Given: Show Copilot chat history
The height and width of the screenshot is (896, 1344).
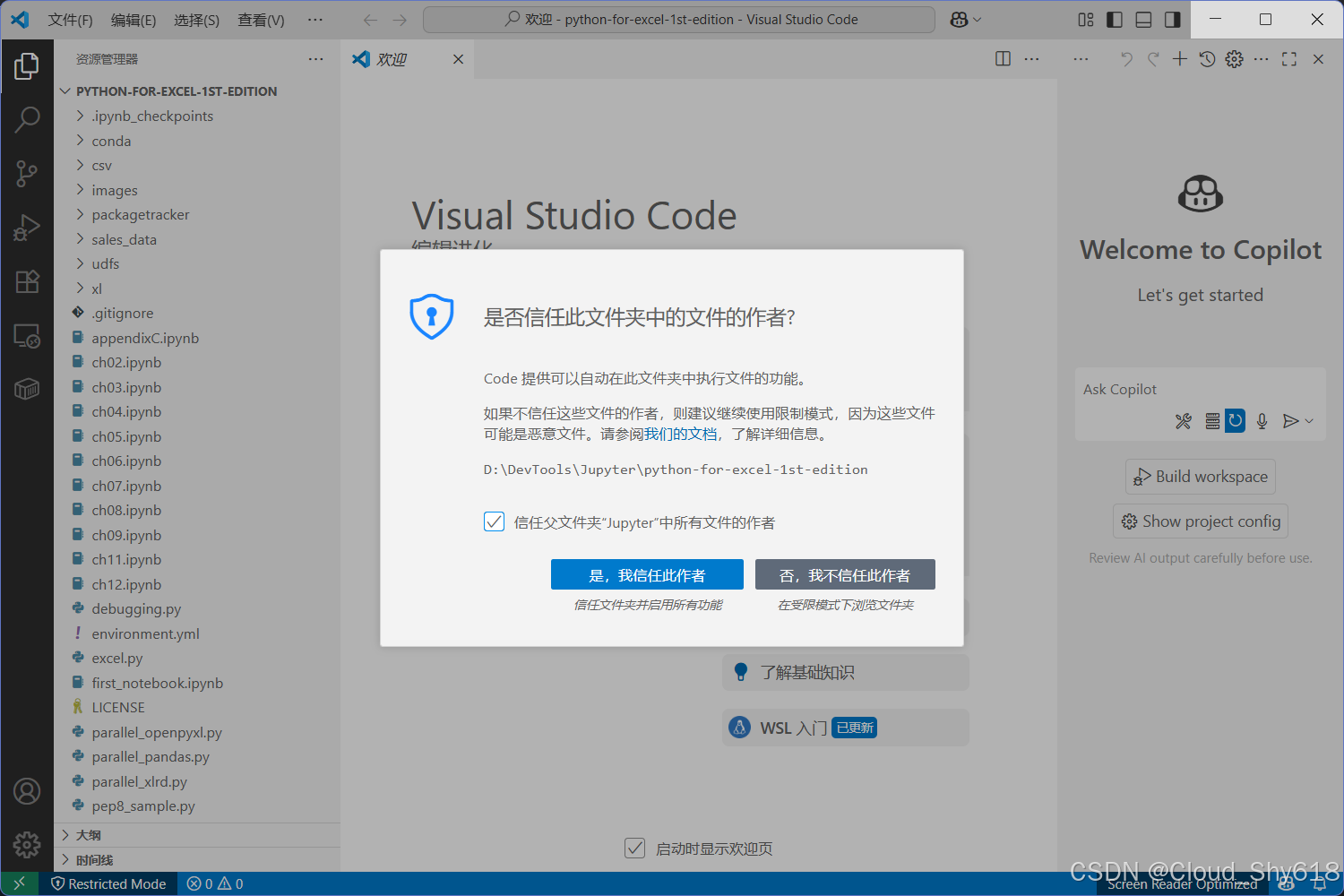Looking at the screenshot, I should (x=1207, y=58).
